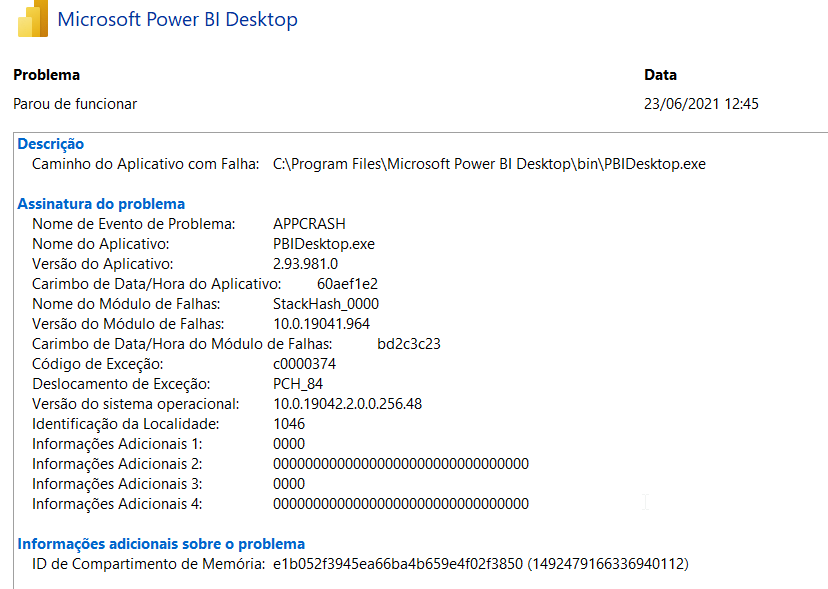Click 'Informações Adicionais 2:' label

pyautogui.click(x=117, y=464)
